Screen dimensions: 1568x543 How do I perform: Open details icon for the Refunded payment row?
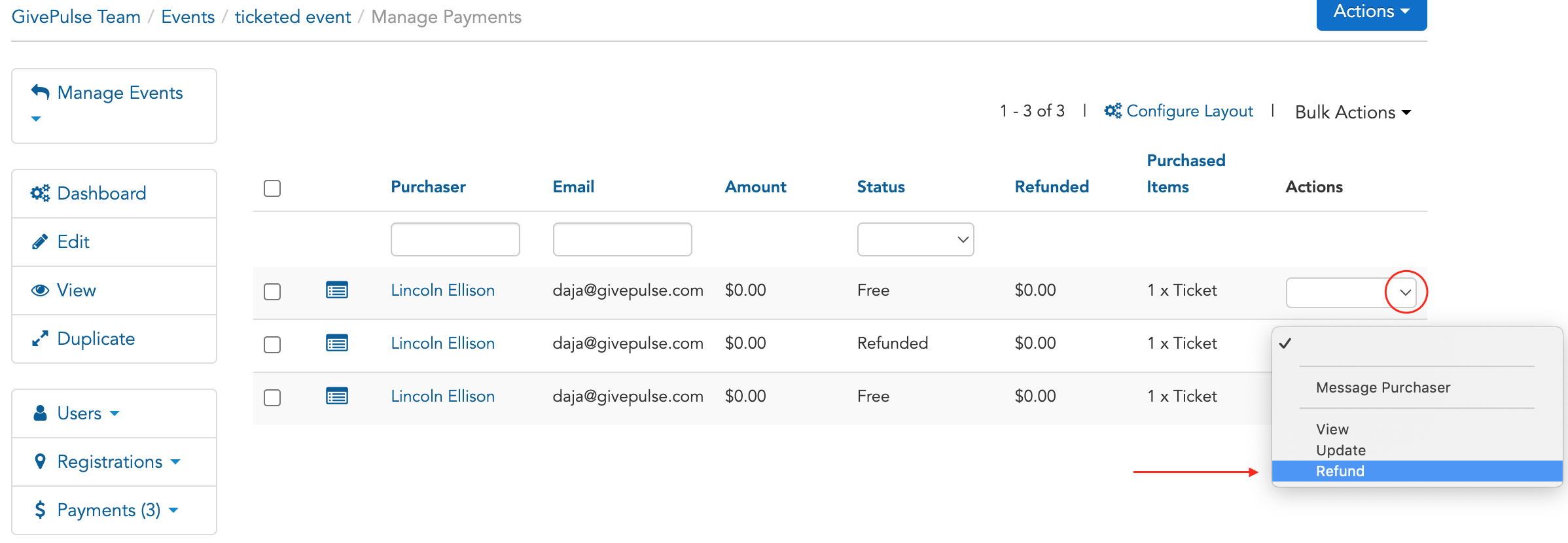tap(337, 343)
